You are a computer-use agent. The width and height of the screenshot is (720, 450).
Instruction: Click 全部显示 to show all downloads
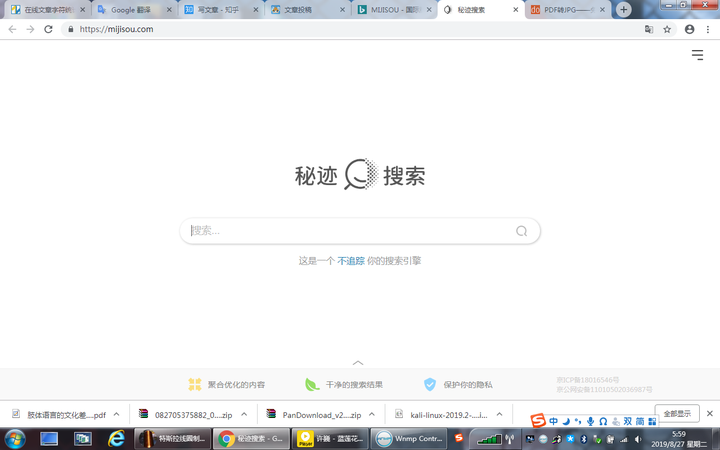pyautogui.click(x=677, y=414)
